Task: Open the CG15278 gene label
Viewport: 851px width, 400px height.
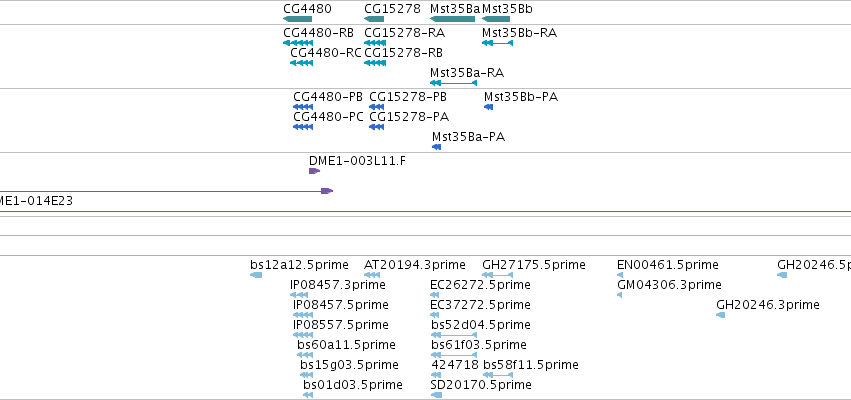Action: pos(392,9)
